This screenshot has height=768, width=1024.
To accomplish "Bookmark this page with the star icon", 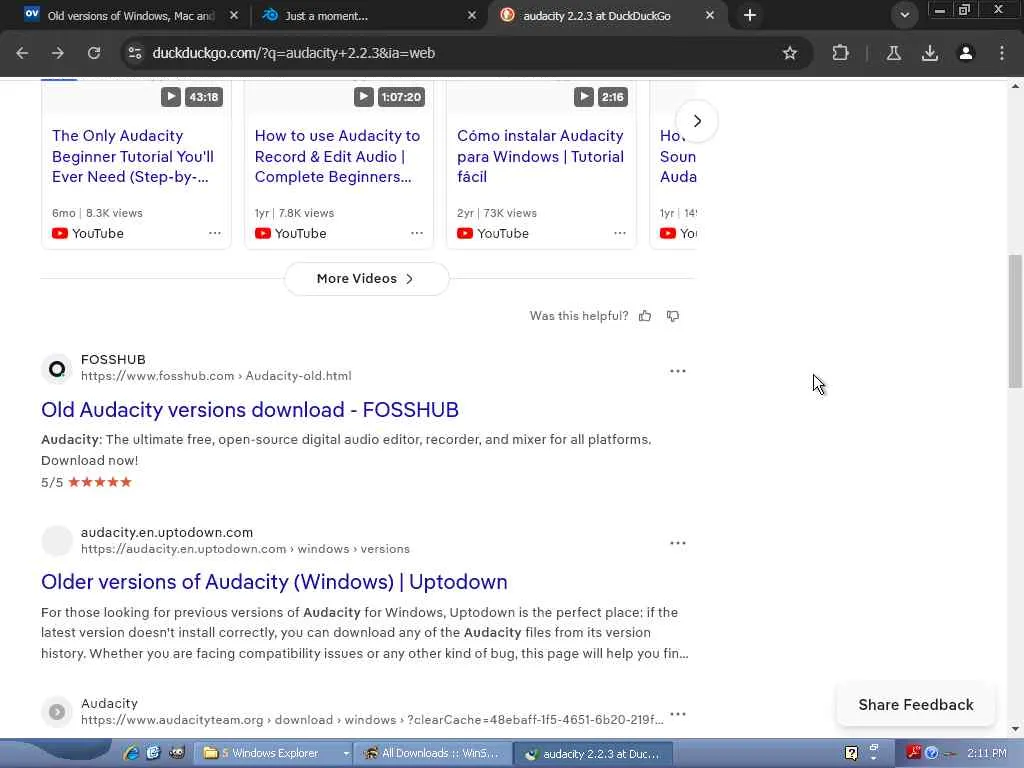I will click(790, 53).
